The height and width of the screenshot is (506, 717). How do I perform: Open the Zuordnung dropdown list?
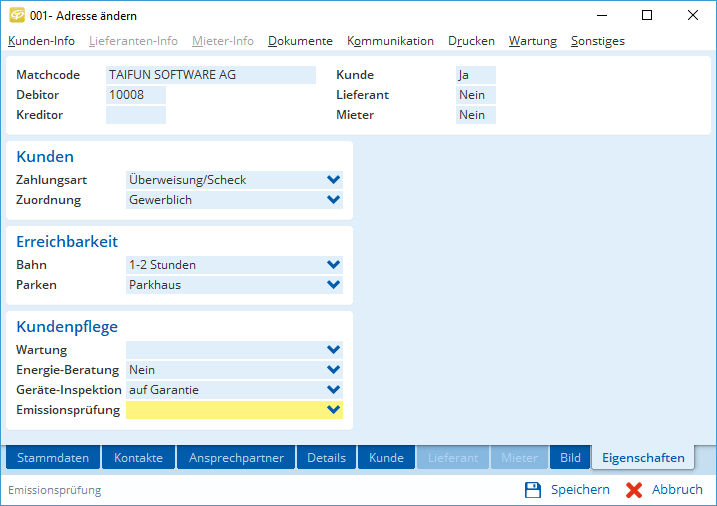[x=333, y=200]
